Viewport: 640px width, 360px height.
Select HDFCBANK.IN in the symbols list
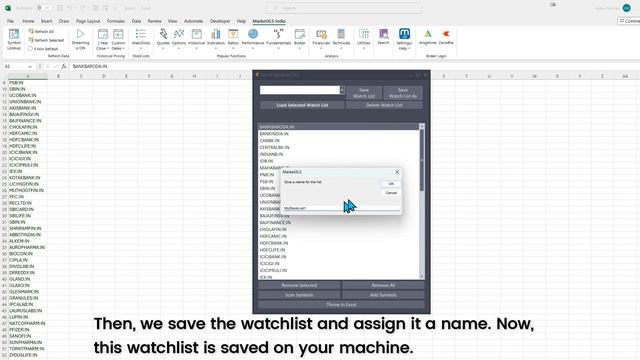pyautogui.click(x=338, y=243)
